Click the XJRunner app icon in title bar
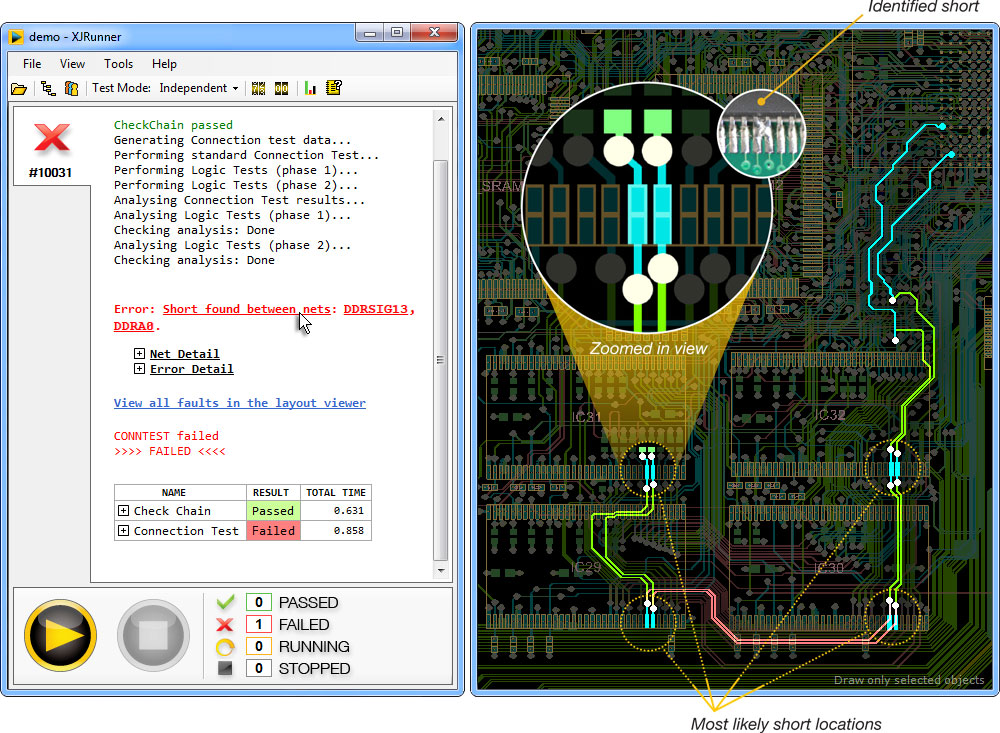The image size is (1000, 733). click(17, 37)
